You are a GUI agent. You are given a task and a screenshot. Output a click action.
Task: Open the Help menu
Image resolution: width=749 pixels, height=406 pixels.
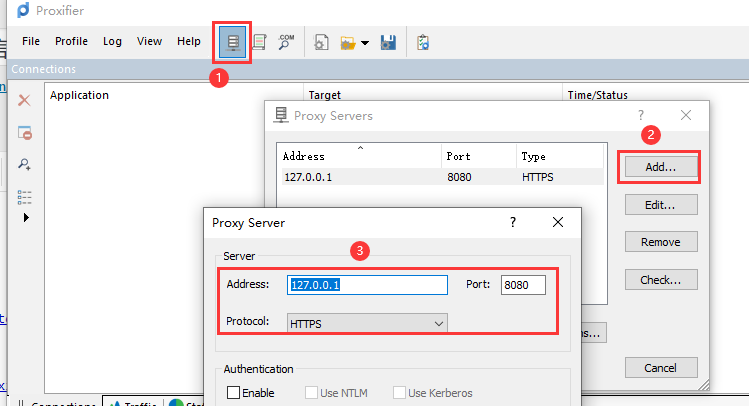[189, 42]
